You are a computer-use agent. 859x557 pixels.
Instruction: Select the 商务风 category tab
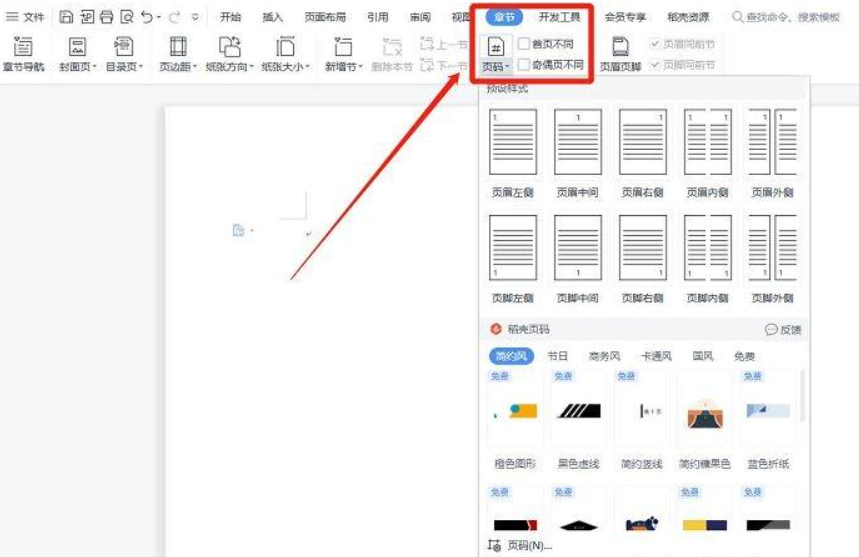[604, 357]
